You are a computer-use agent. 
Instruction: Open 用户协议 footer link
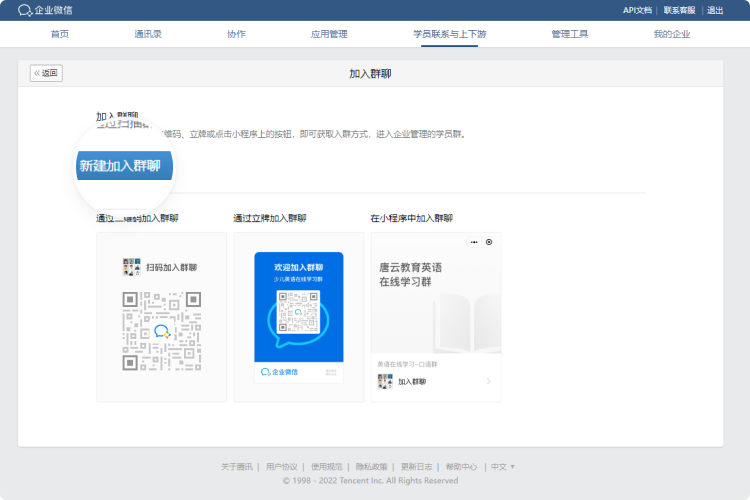[x=282, y=467]
